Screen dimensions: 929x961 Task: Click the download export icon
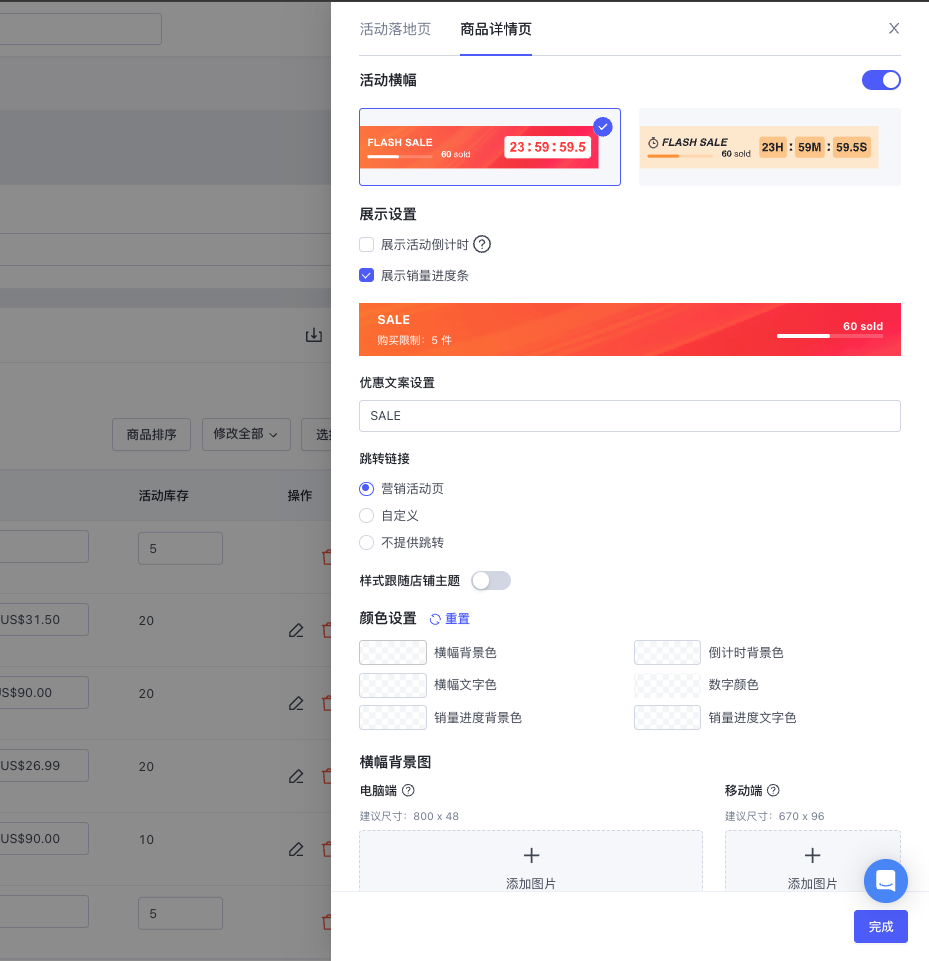tap(314, 336)
